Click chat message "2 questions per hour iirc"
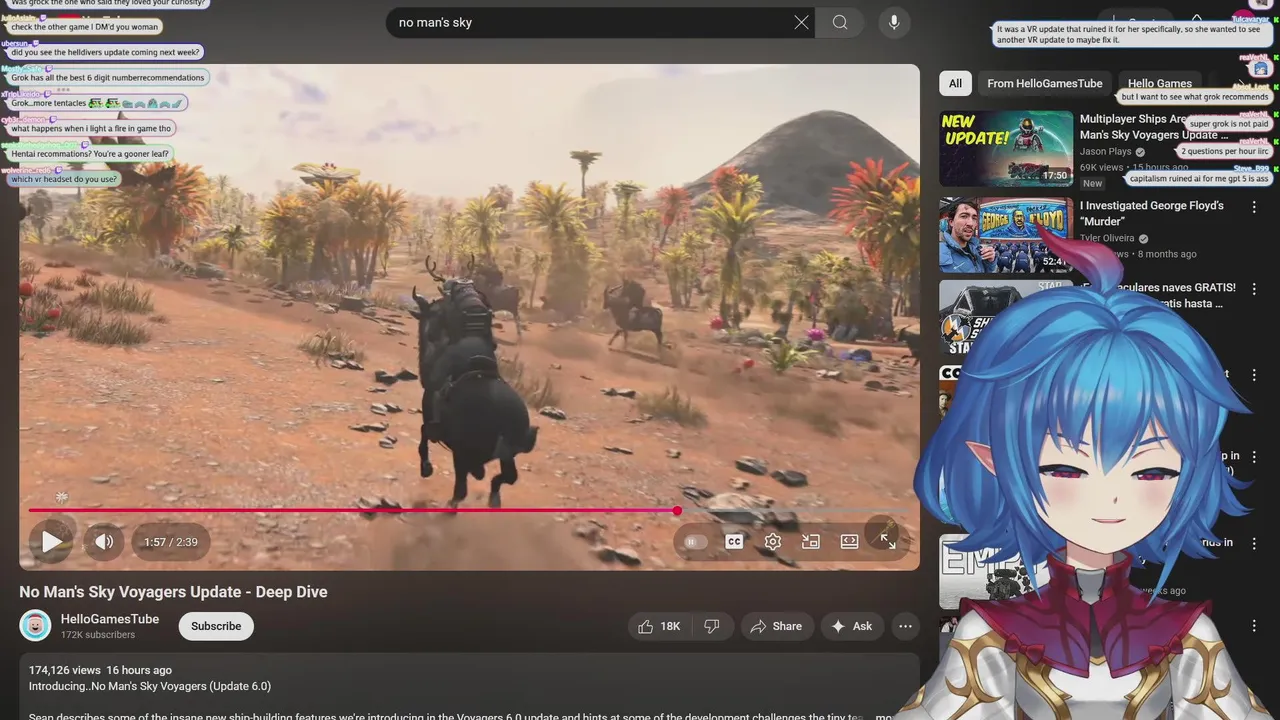1280x720 pixels. [x=1224, y=151]
